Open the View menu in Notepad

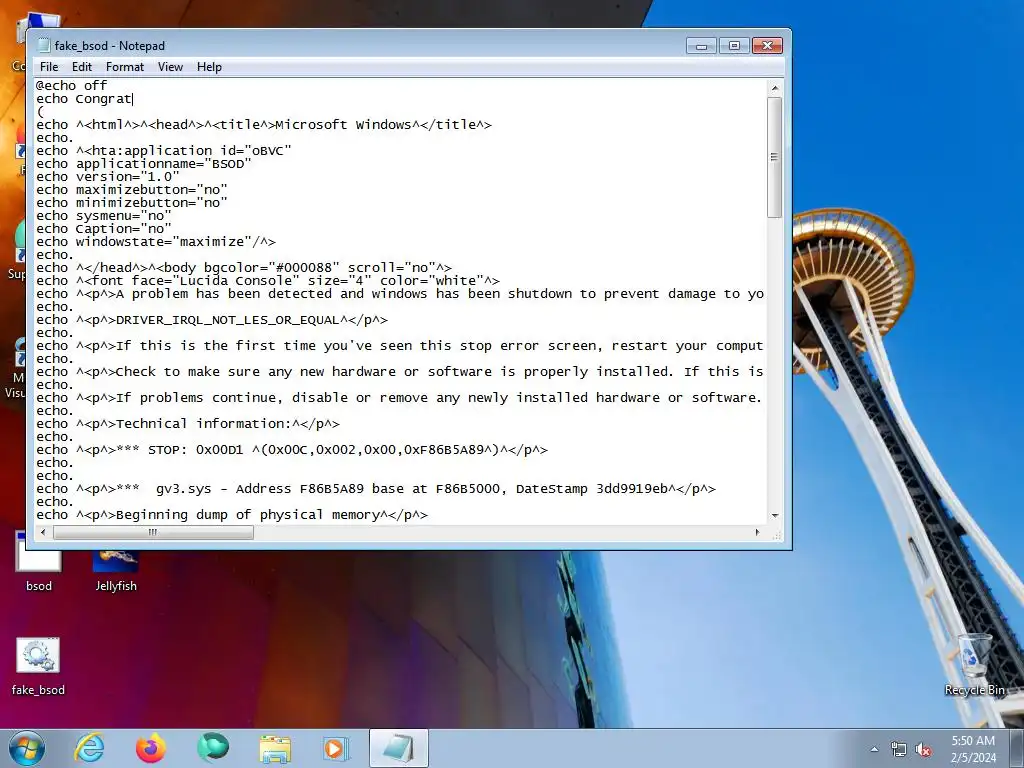pos(170,67)
